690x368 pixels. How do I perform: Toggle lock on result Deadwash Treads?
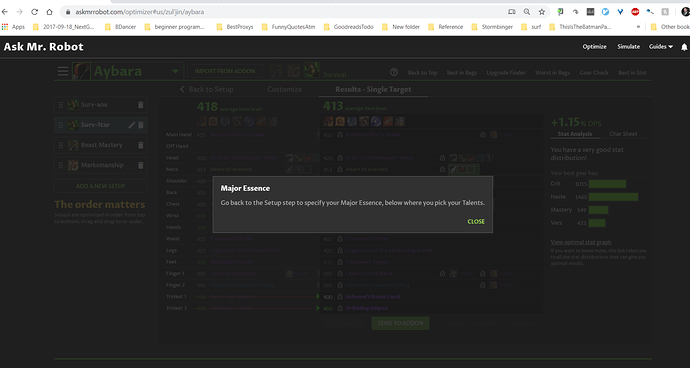[x=340, y=262]
